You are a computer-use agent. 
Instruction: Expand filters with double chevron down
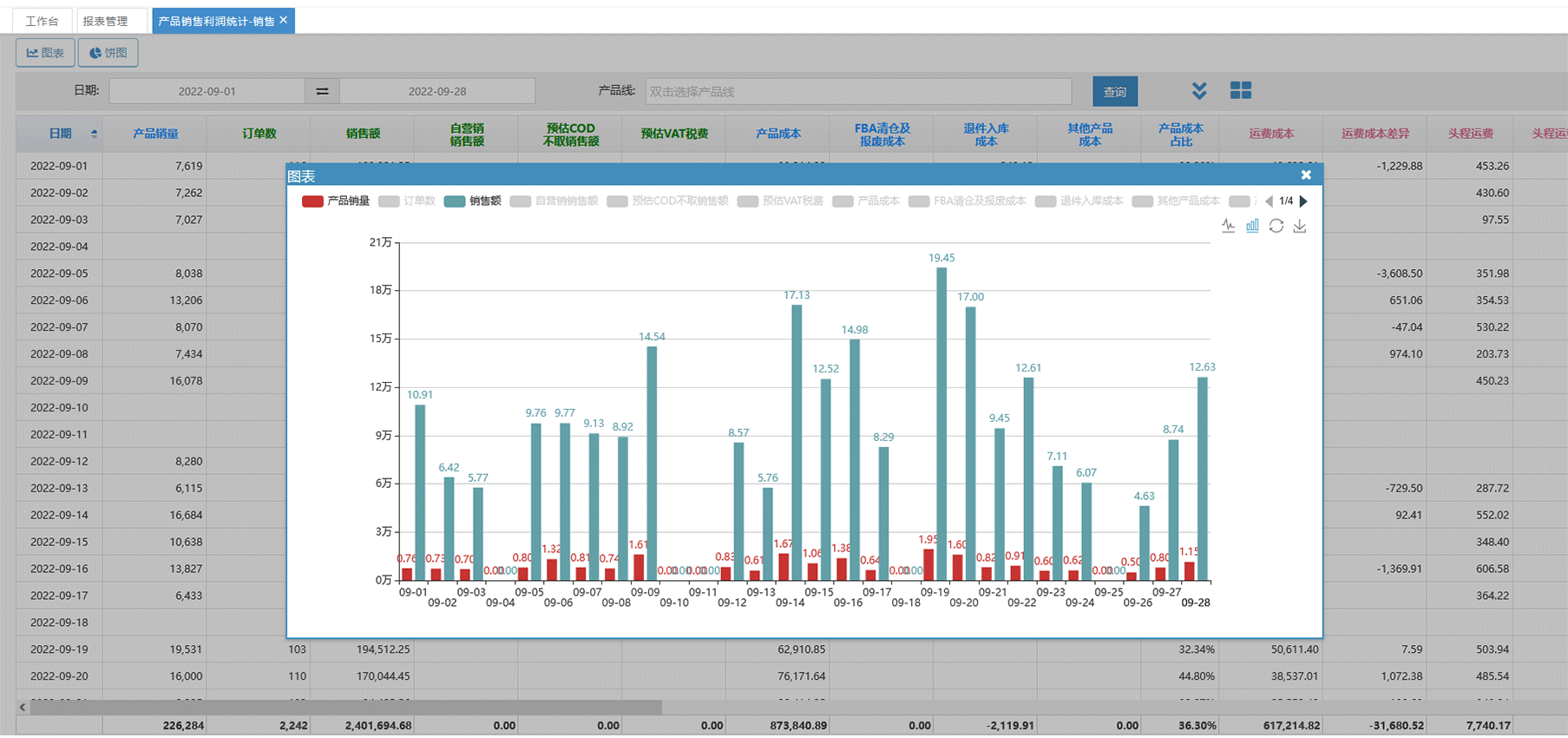coord(1199,91)
